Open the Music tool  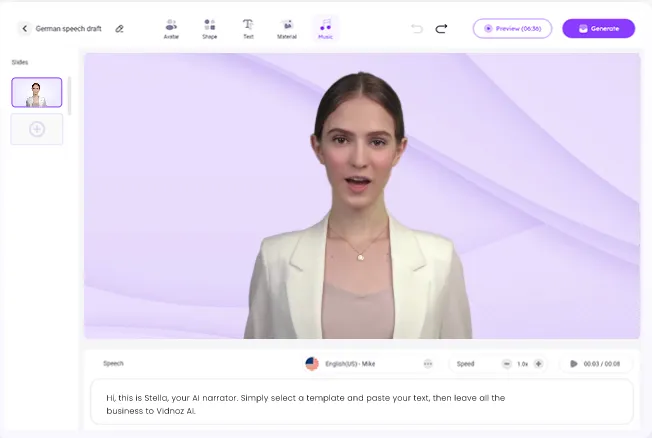(325, 29)
